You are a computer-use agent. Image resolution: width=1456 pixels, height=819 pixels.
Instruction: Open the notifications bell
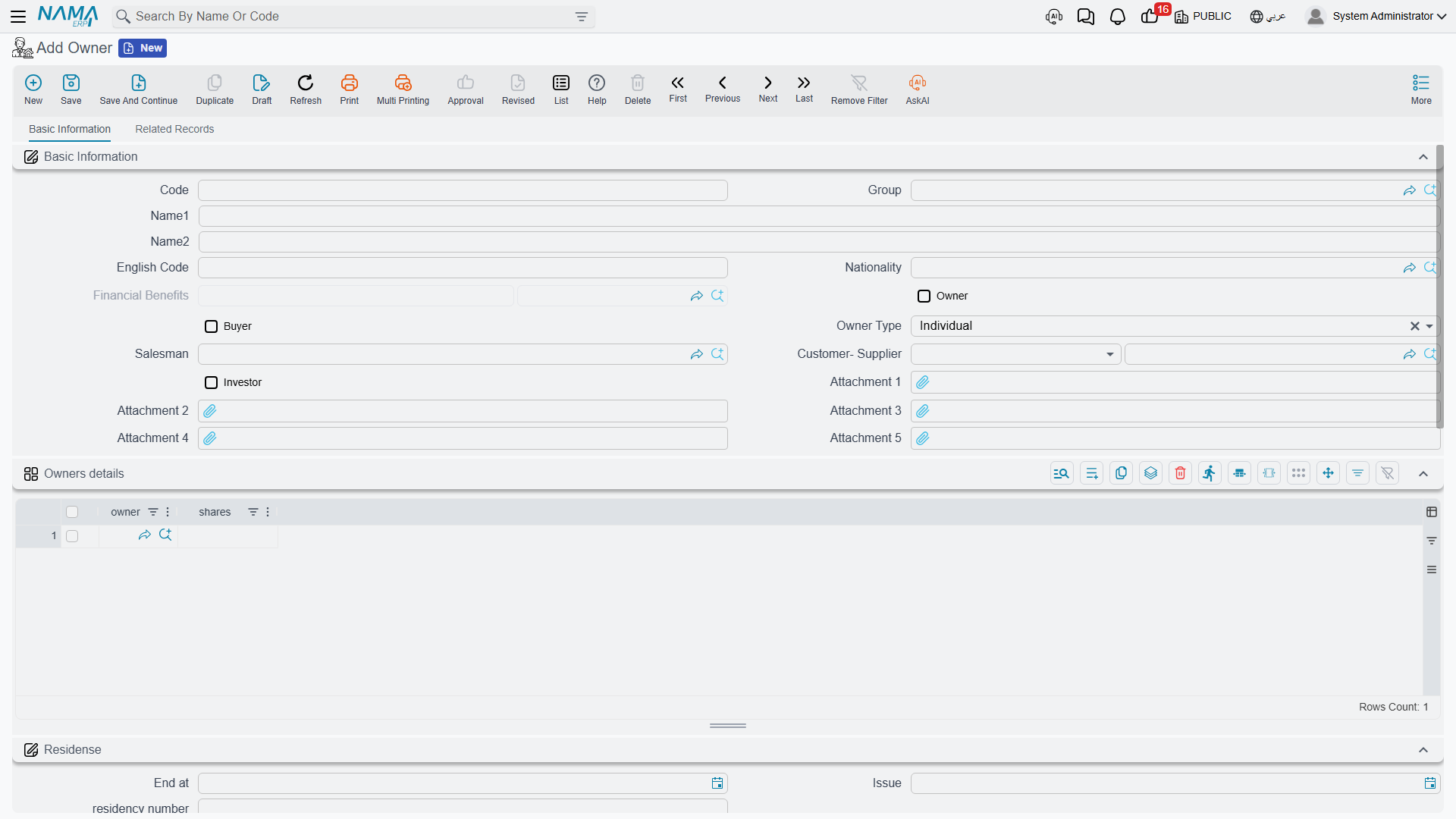pos(1117,16)
